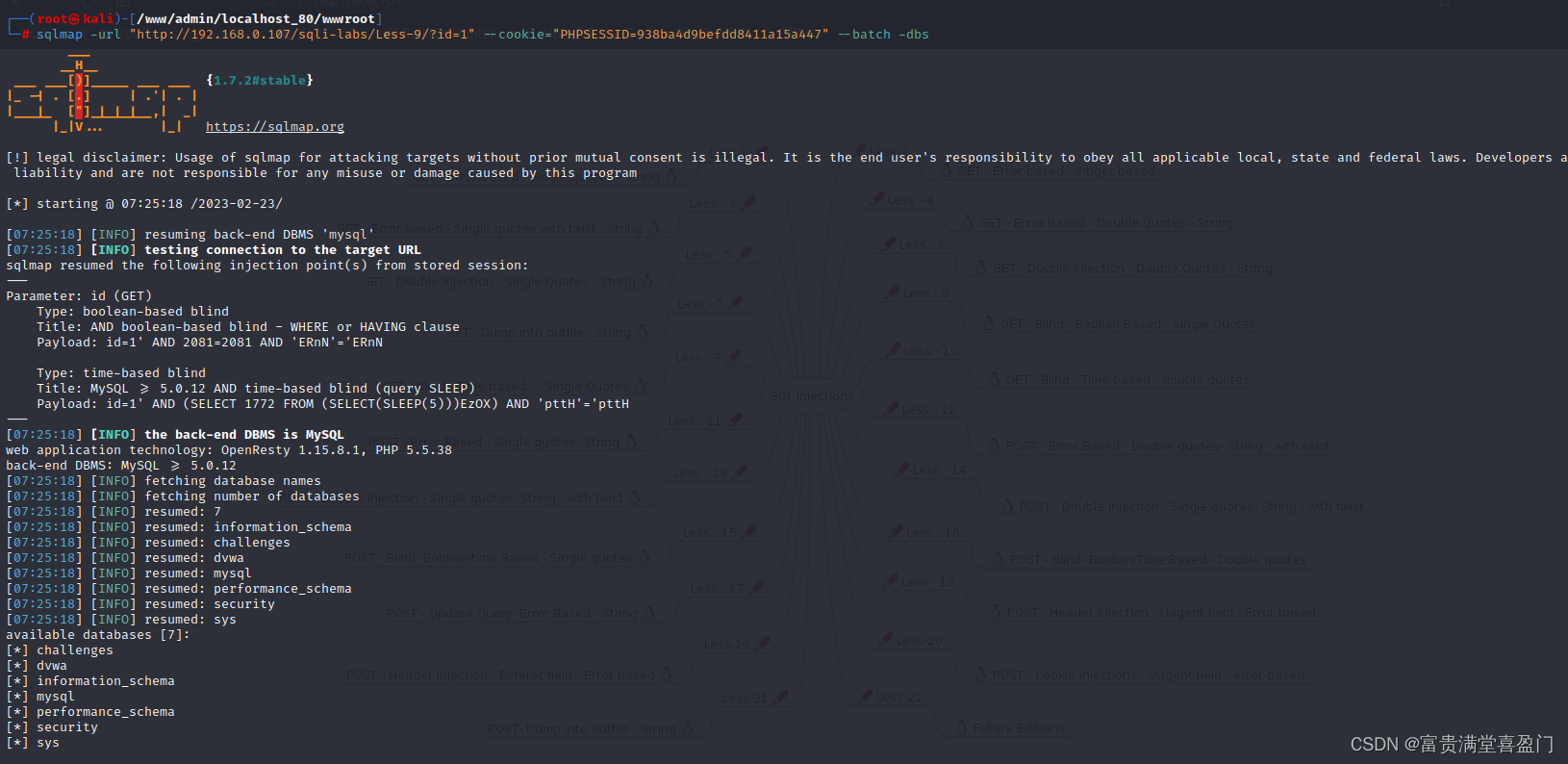1568x764 pixels.
Task: Click the 'Type: time-based blind' line
Action: [121, 373]
